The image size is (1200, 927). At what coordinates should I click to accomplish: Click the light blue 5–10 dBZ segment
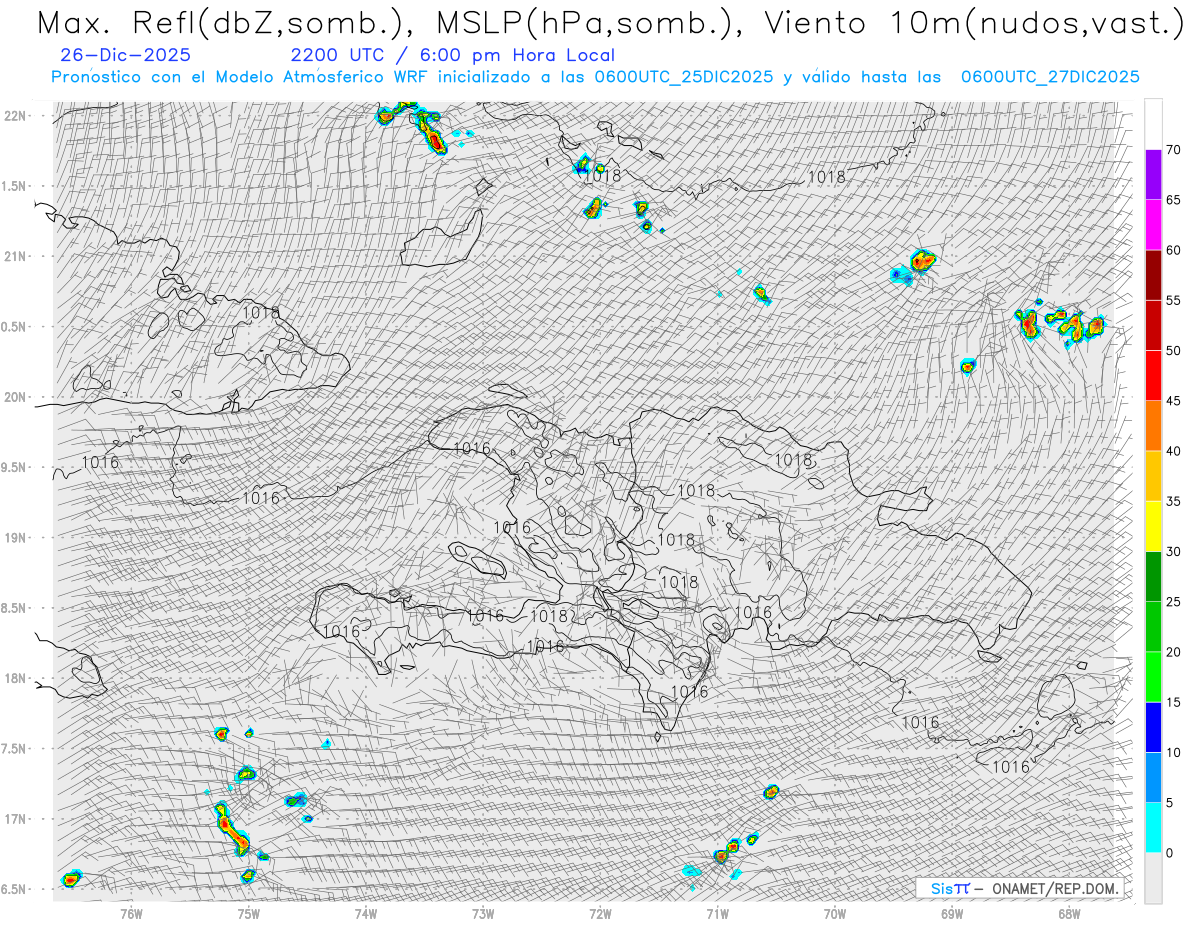(1153, 778)
